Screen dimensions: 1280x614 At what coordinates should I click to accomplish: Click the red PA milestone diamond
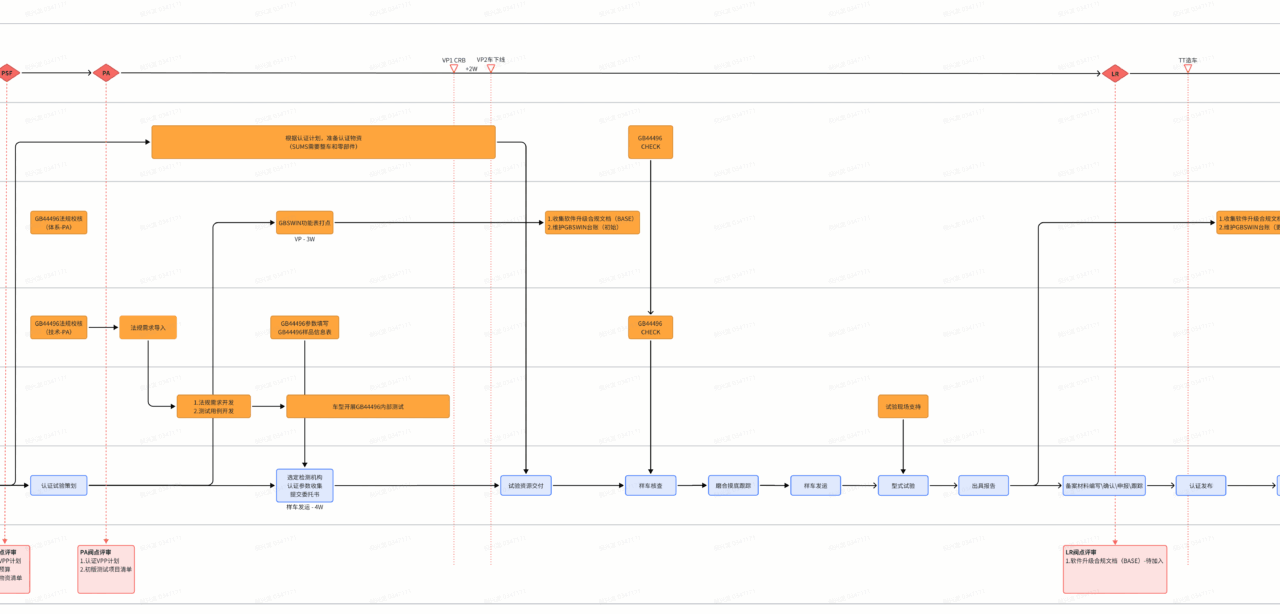pos(105,73)
